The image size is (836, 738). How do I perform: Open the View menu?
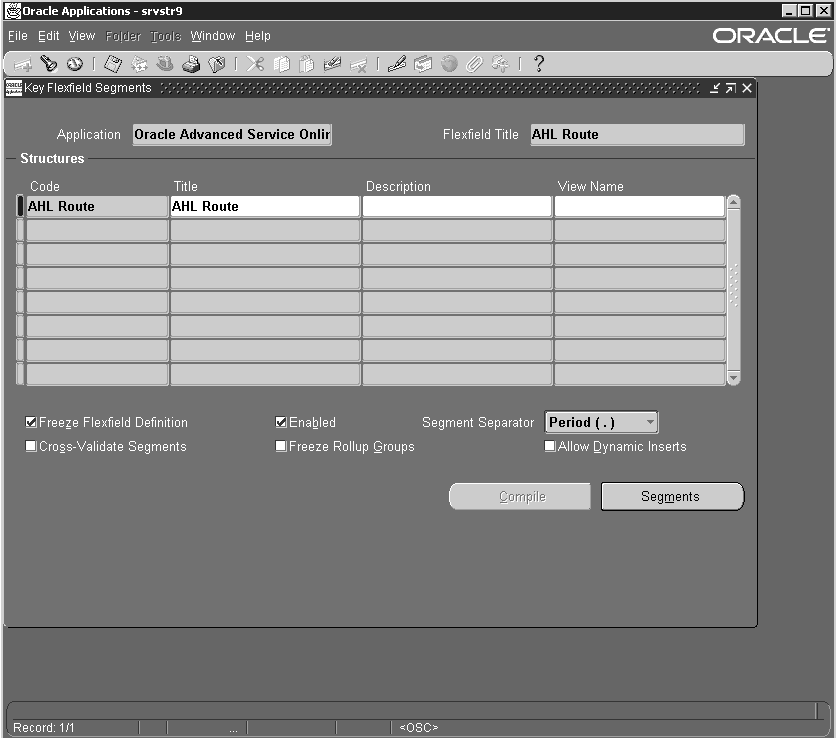(82, 36)
